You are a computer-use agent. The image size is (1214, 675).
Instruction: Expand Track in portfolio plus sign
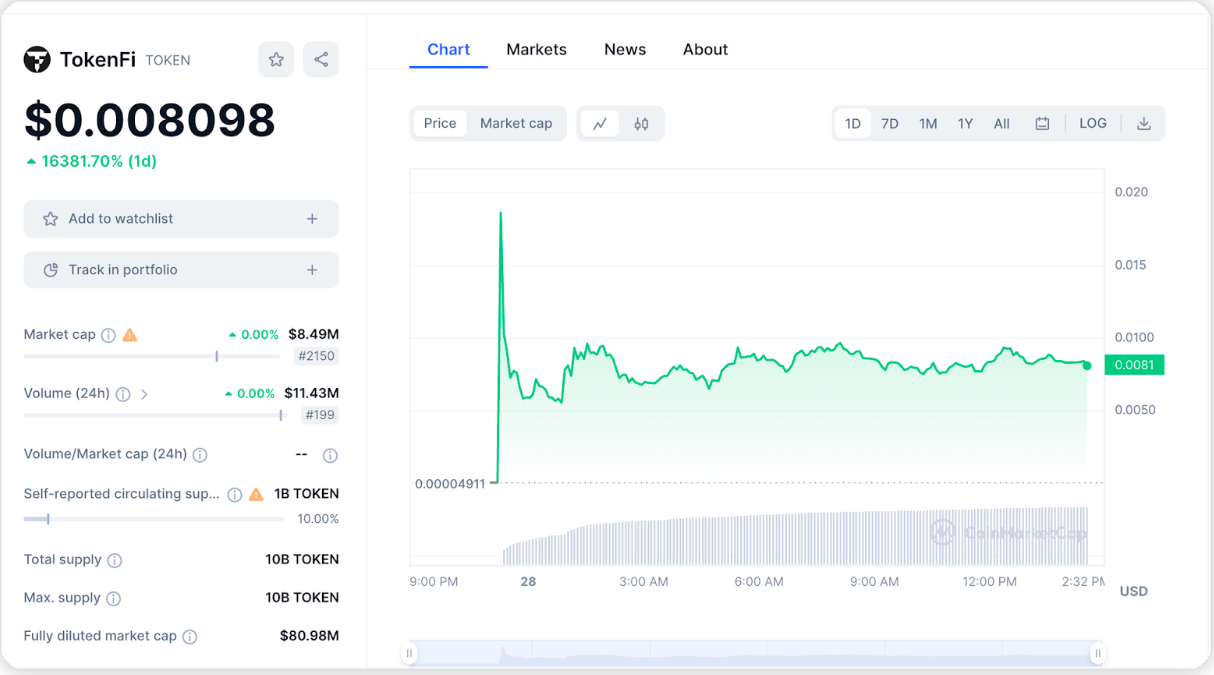coord(312,270)
